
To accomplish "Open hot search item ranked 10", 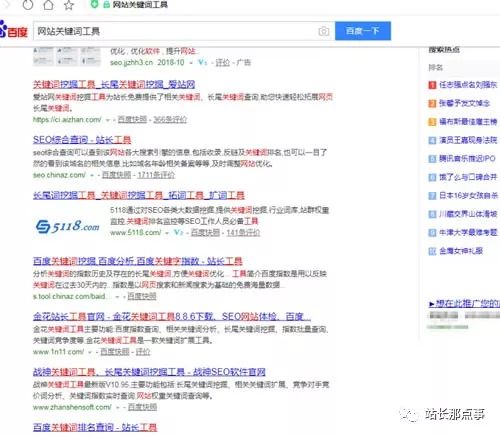I will point(461,251).
